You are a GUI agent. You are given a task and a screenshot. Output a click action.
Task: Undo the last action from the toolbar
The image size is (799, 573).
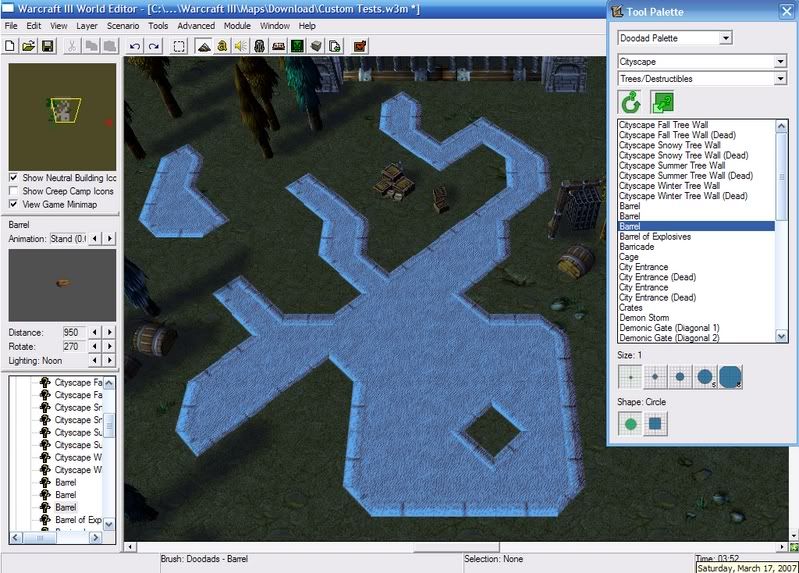coord(135,46)
